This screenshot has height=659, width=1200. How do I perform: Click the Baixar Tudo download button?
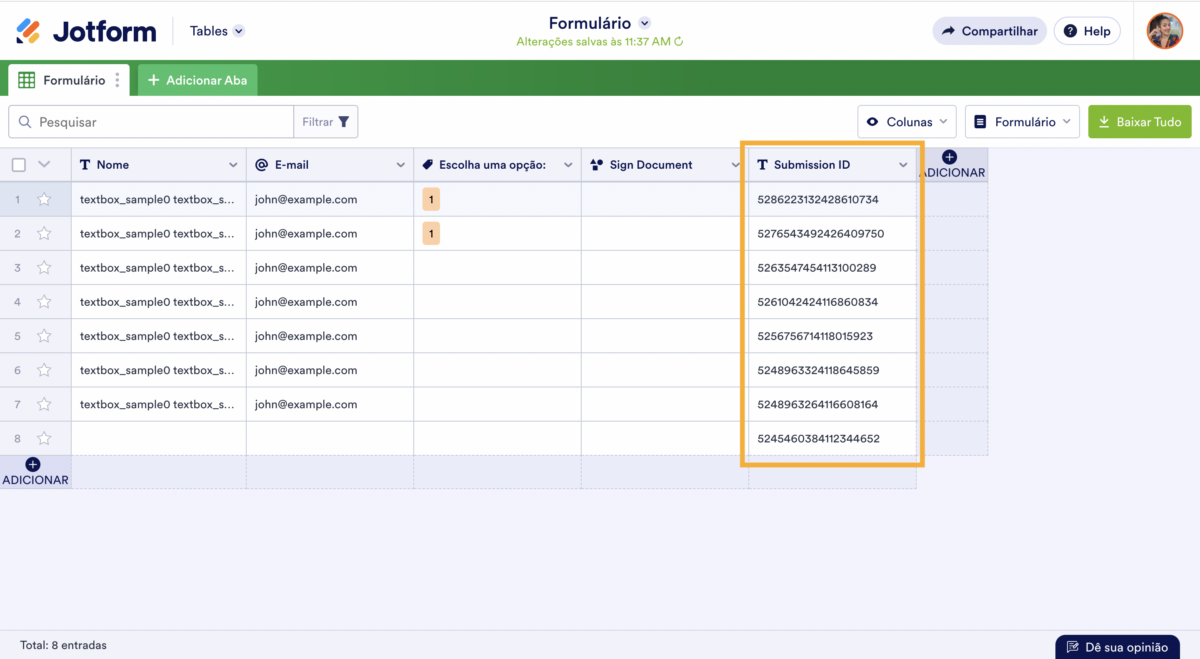(1140, 122)
